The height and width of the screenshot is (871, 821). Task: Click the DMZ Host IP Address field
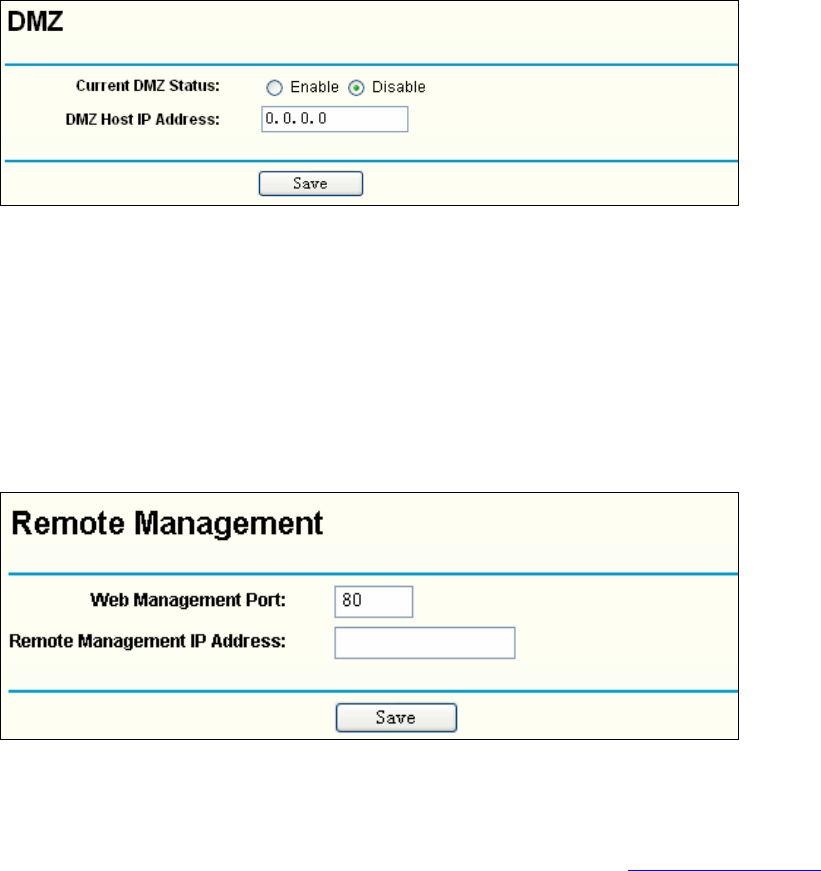pos(335,119)
